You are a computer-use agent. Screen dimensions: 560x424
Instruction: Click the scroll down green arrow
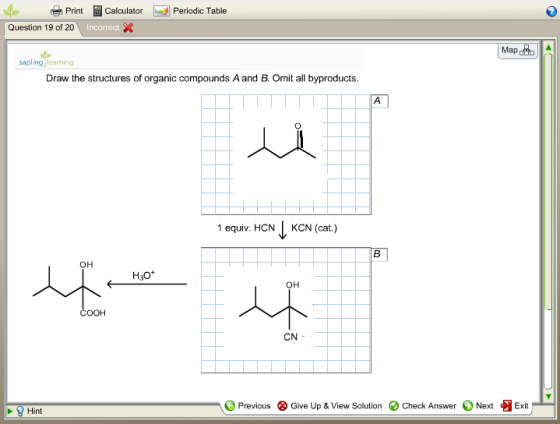pyautogui.click(x=548, y=396)
